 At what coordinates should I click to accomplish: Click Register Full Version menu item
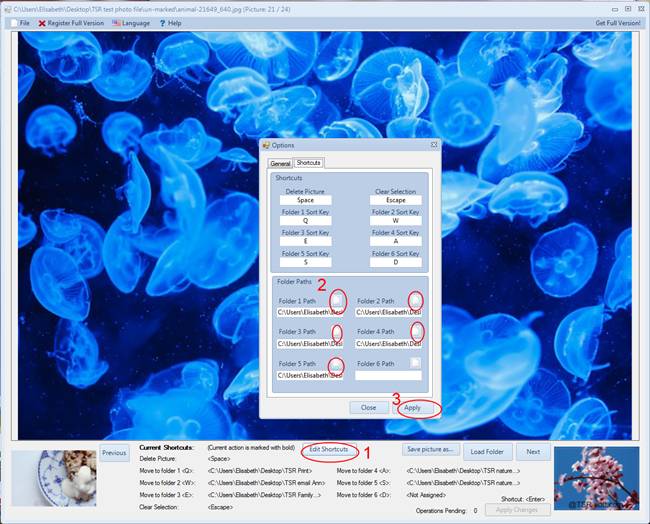point(72,23)
